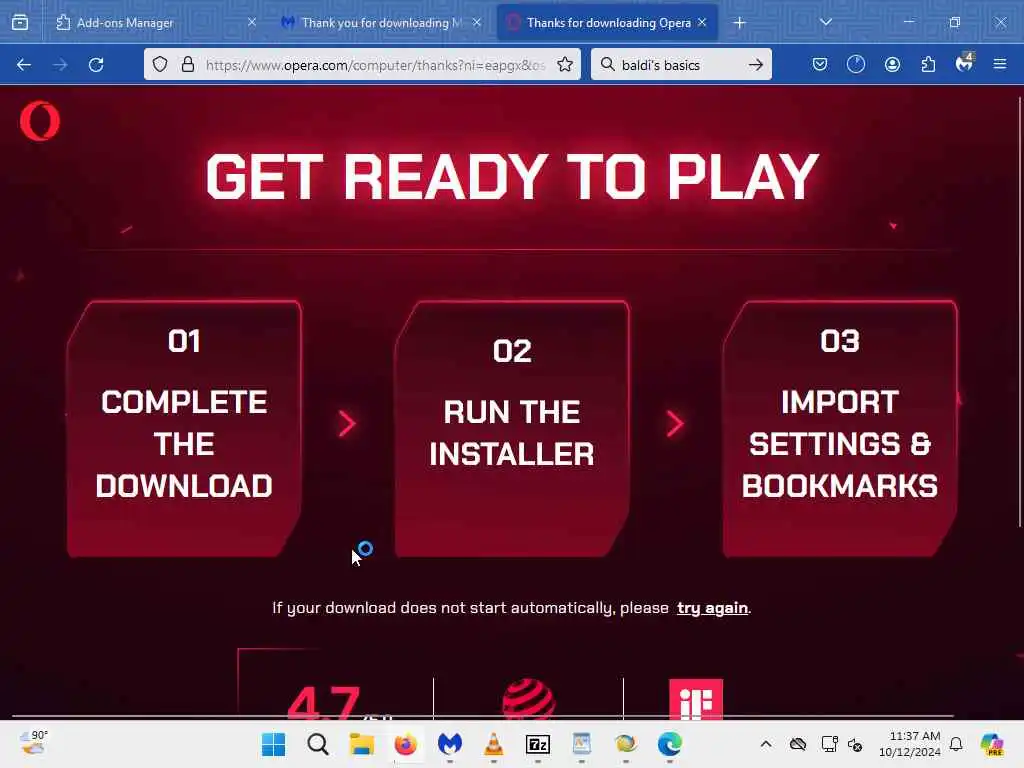Image resolution: width=1024 pixels, height=768 pixels.
Task: Click the 11:37 AM clock and date
Action: (x=909, y=744)
